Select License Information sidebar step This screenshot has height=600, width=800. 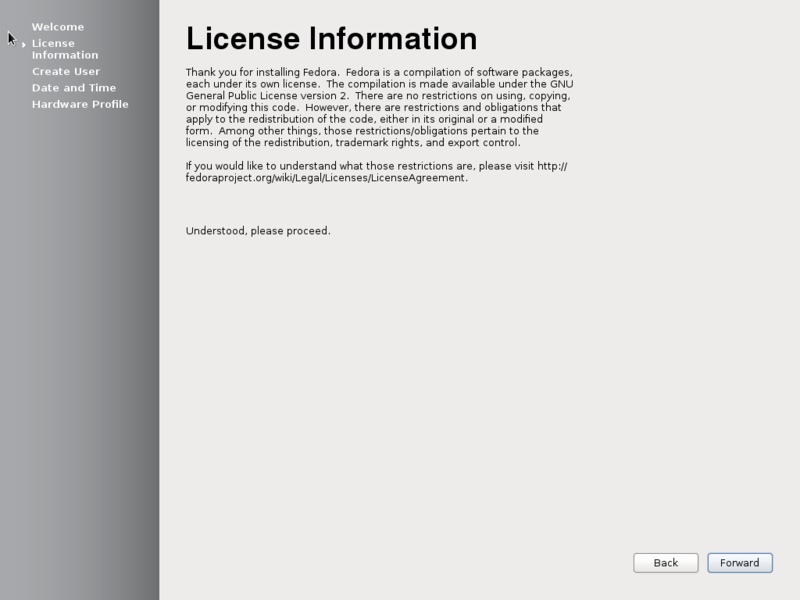click(x=65, y=49)
